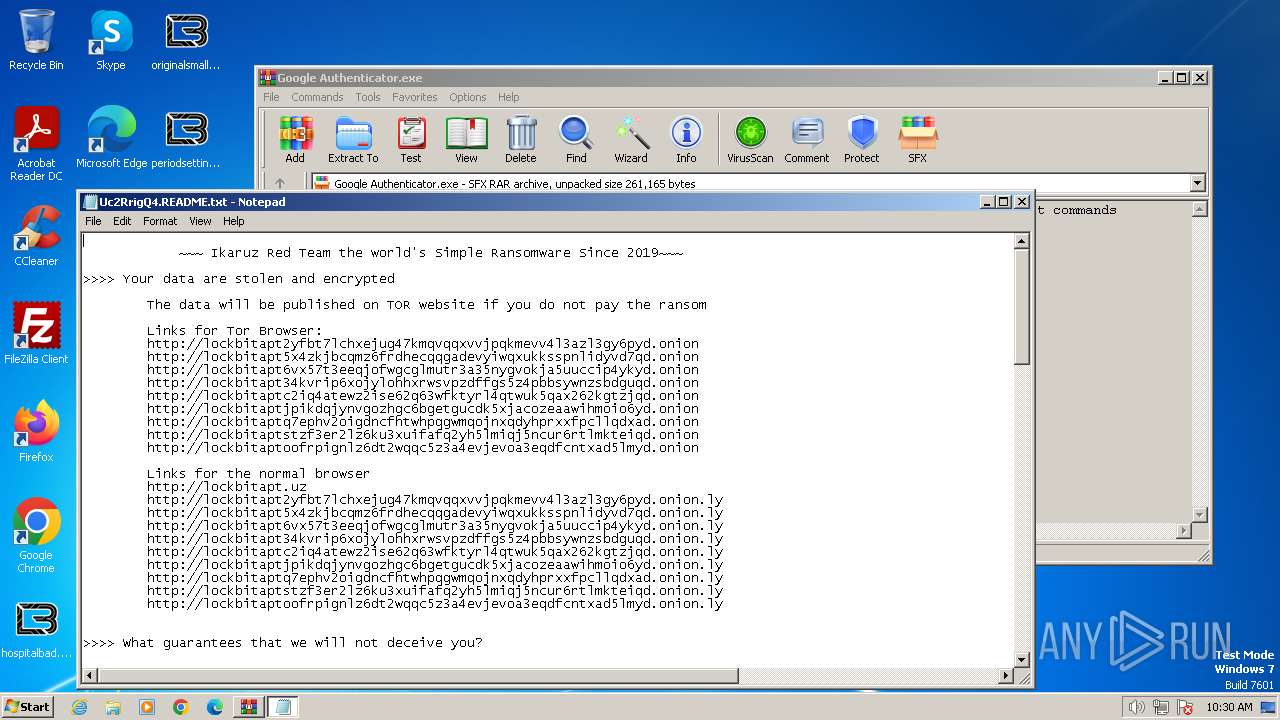Open Notepad Help menu
The image size is (1280, 720).
coord(233,221)
